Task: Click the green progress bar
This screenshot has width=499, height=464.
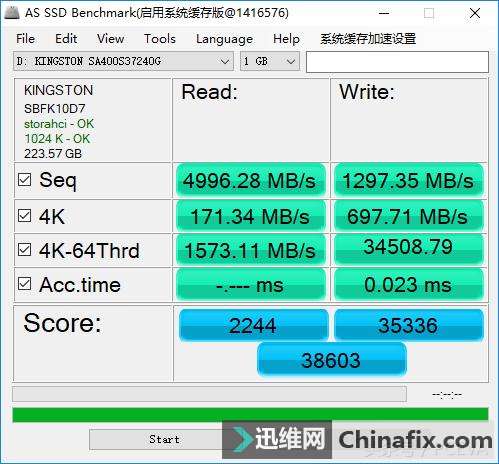Action: tap(250, 414)
